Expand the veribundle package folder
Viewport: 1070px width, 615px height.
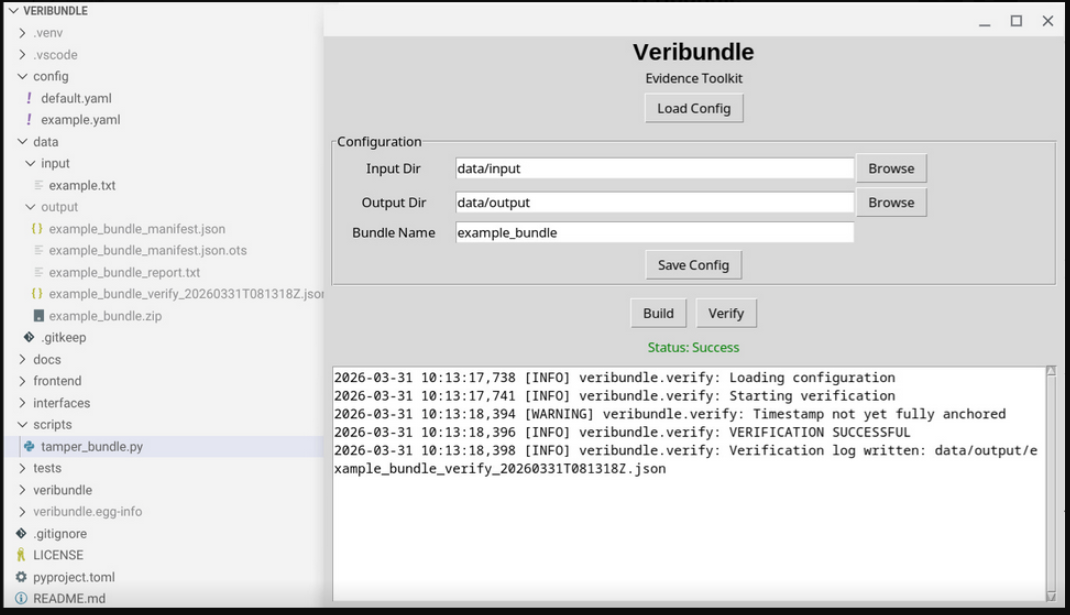[22, 490]
